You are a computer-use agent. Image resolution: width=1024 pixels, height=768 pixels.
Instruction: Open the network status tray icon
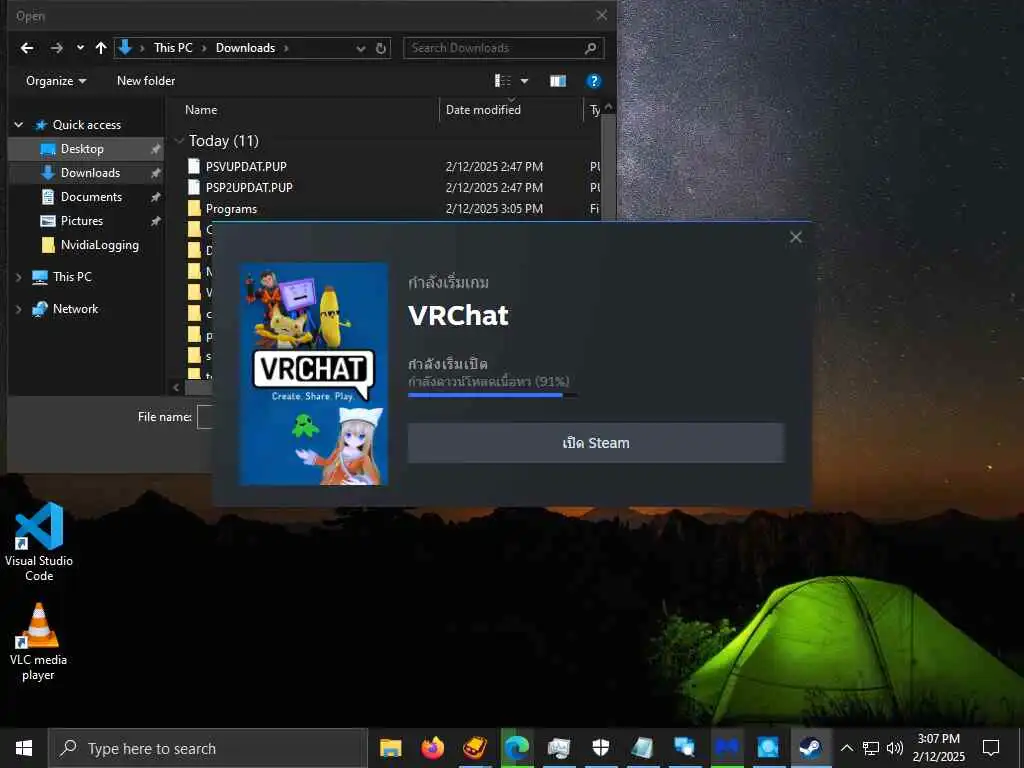click(871, 748)
